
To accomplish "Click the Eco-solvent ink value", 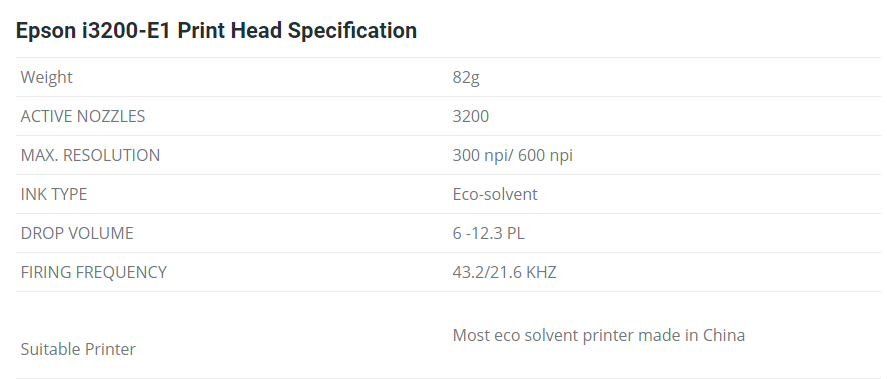I will [495, 194].
